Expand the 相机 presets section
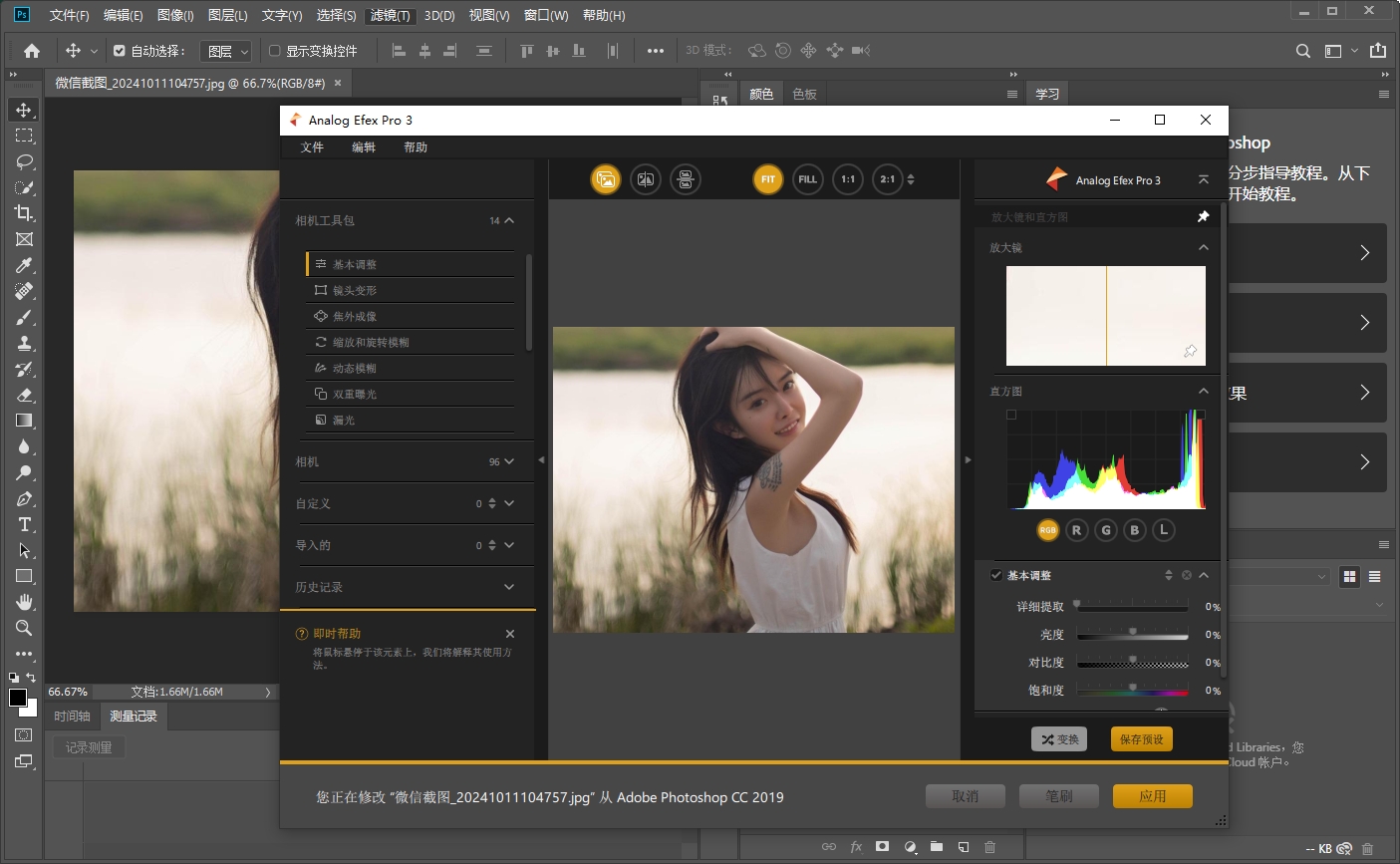This screenshot has height=864, width=1400. tap(509, 461)
